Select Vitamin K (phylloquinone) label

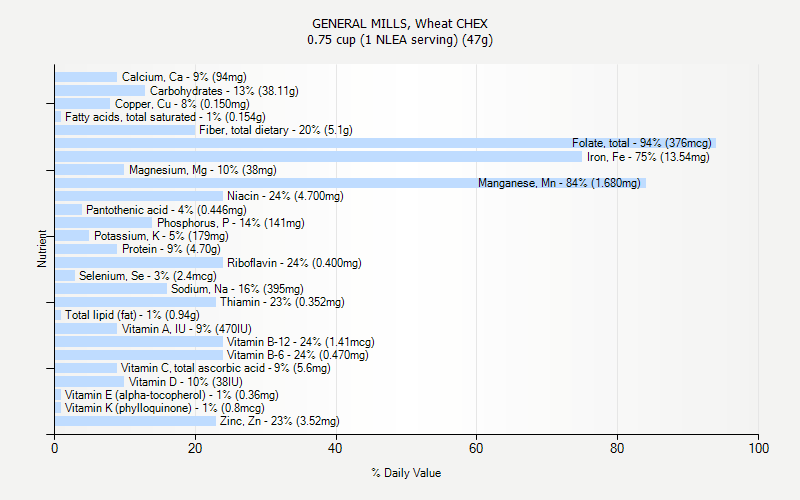pyautogui.click(x=165, y=408)
